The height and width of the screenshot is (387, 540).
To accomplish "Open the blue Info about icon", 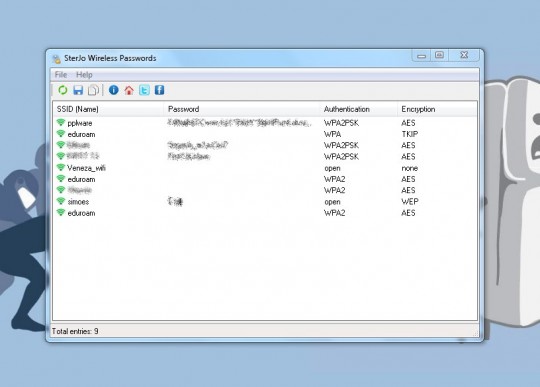I will (x=114, y=90).
